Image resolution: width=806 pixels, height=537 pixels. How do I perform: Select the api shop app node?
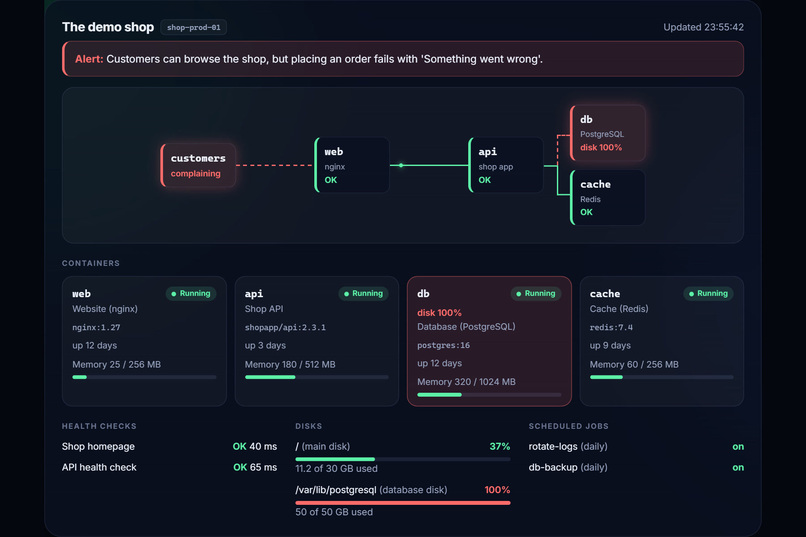(x=506, y=165)
